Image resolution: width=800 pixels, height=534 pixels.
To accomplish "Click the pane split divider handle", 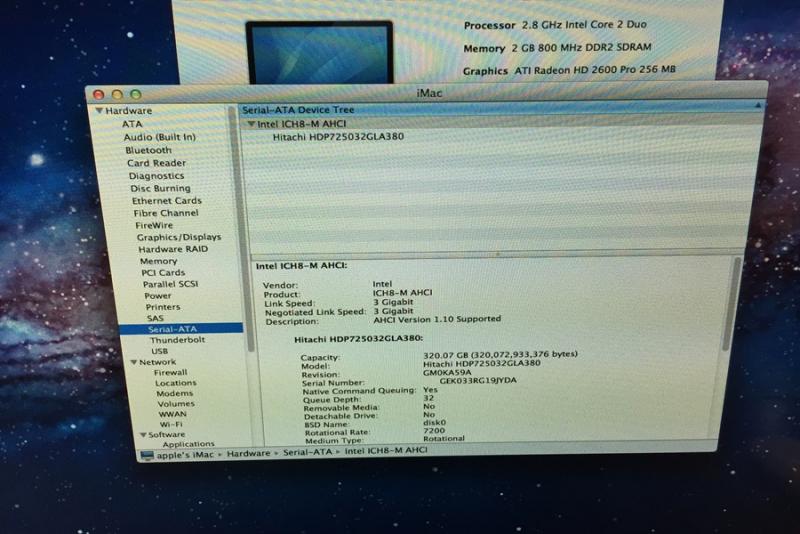I will click(497, 252).
